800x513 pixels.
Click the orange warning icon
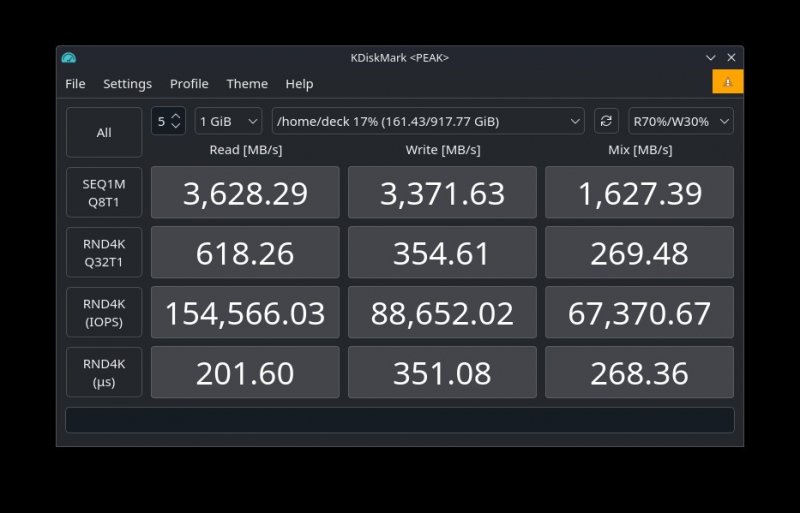click(728, 82)
